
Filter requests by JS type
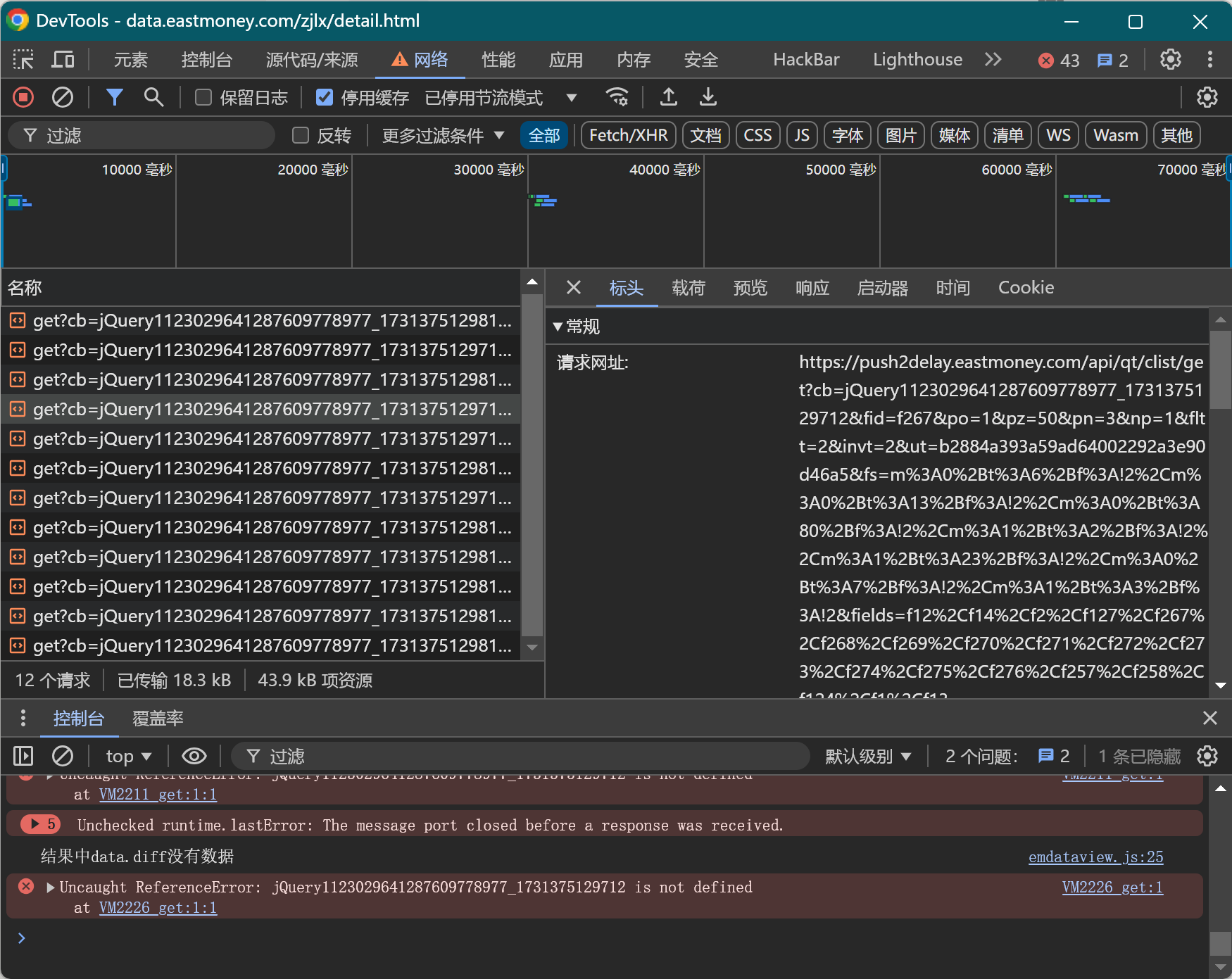(x=802, y=135)
